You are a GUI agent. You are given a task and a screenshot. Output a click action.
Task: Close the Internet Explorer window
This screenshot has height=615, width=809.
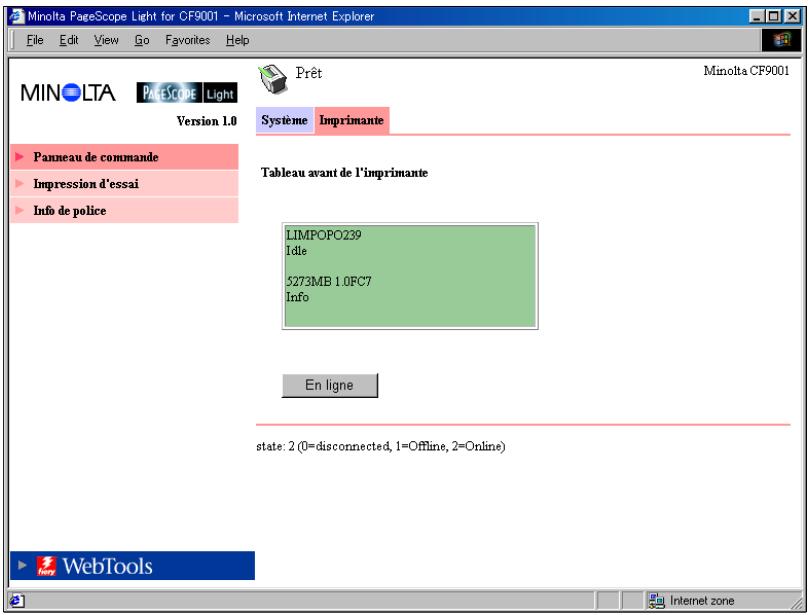click(x=792, y=17)
